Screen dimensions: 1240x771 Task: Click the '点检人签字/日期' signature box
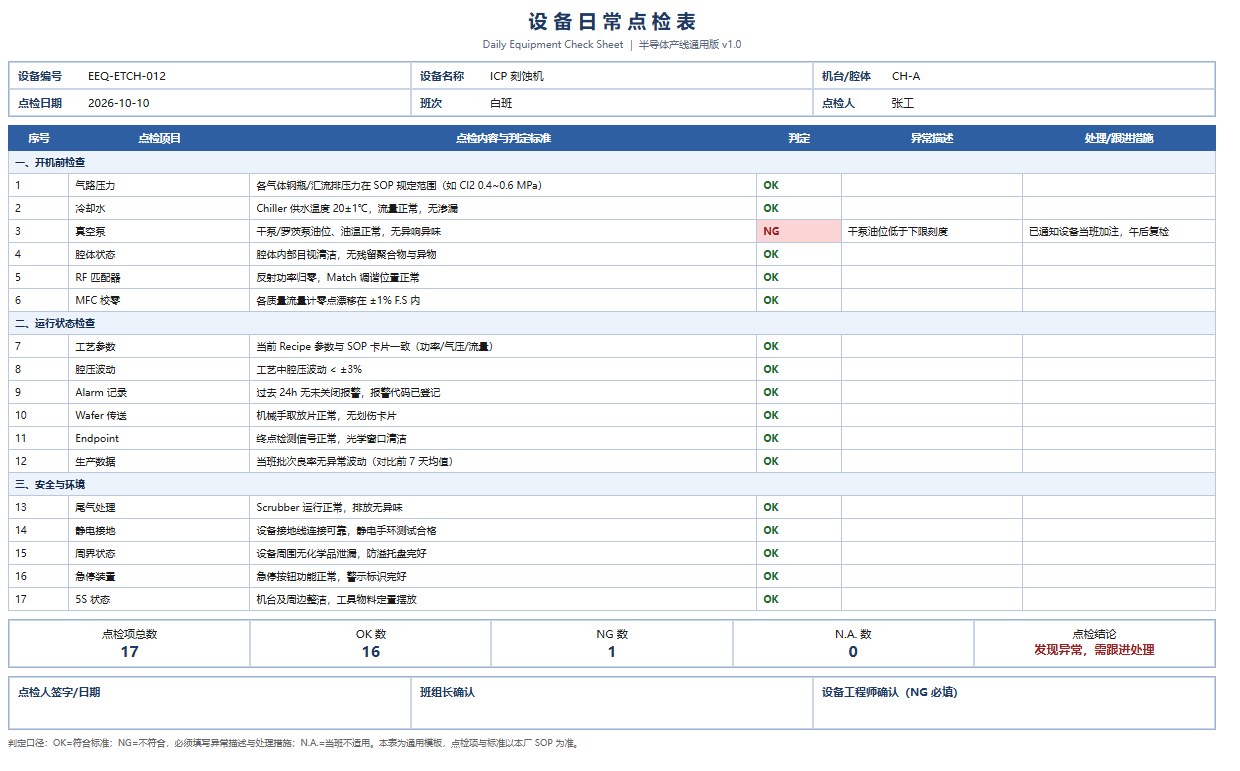(210, 703)
